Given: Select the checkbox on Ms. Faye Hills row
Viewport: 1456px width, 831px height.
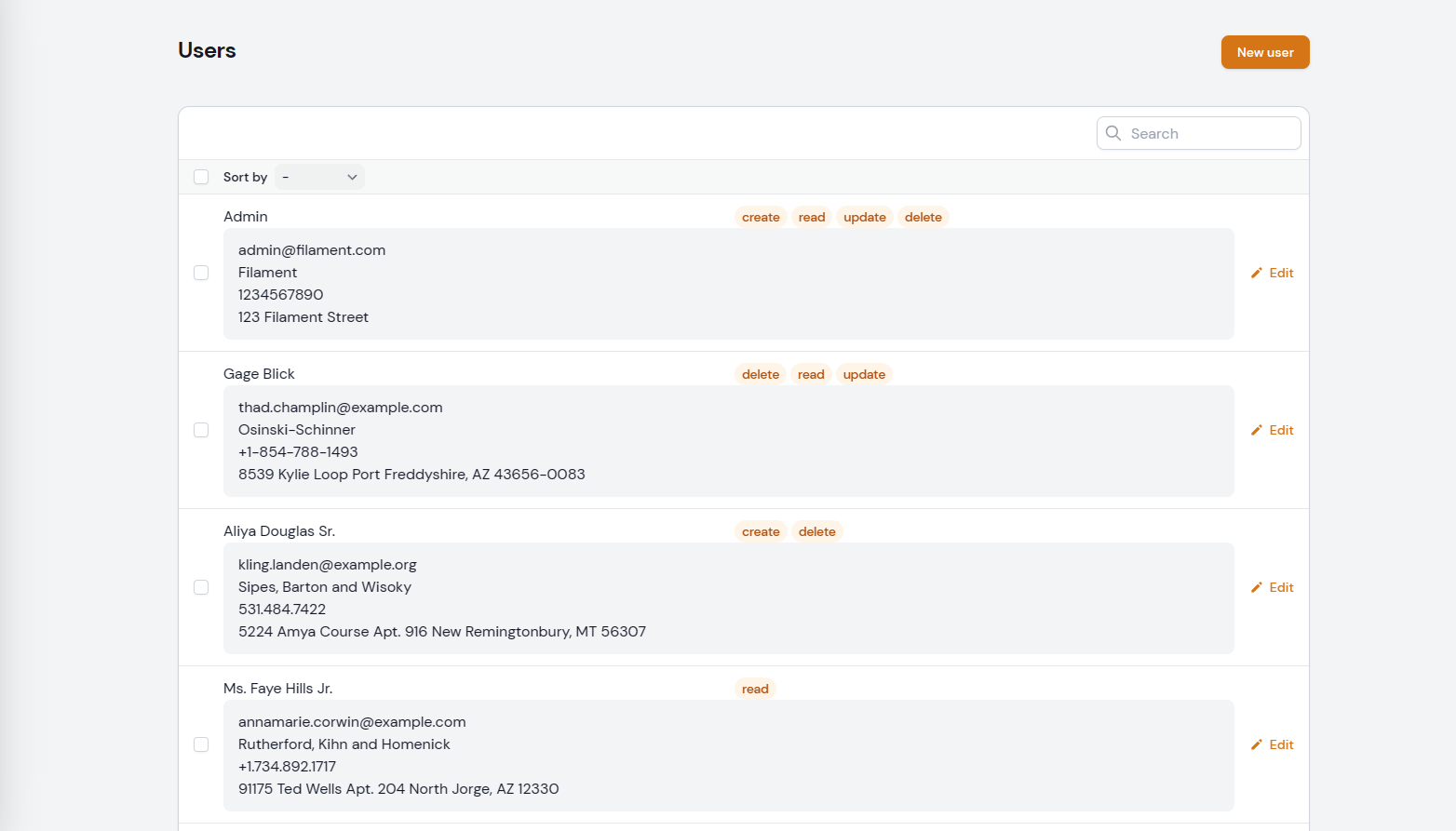Looking at the screenshot, I should pos(201,744).
